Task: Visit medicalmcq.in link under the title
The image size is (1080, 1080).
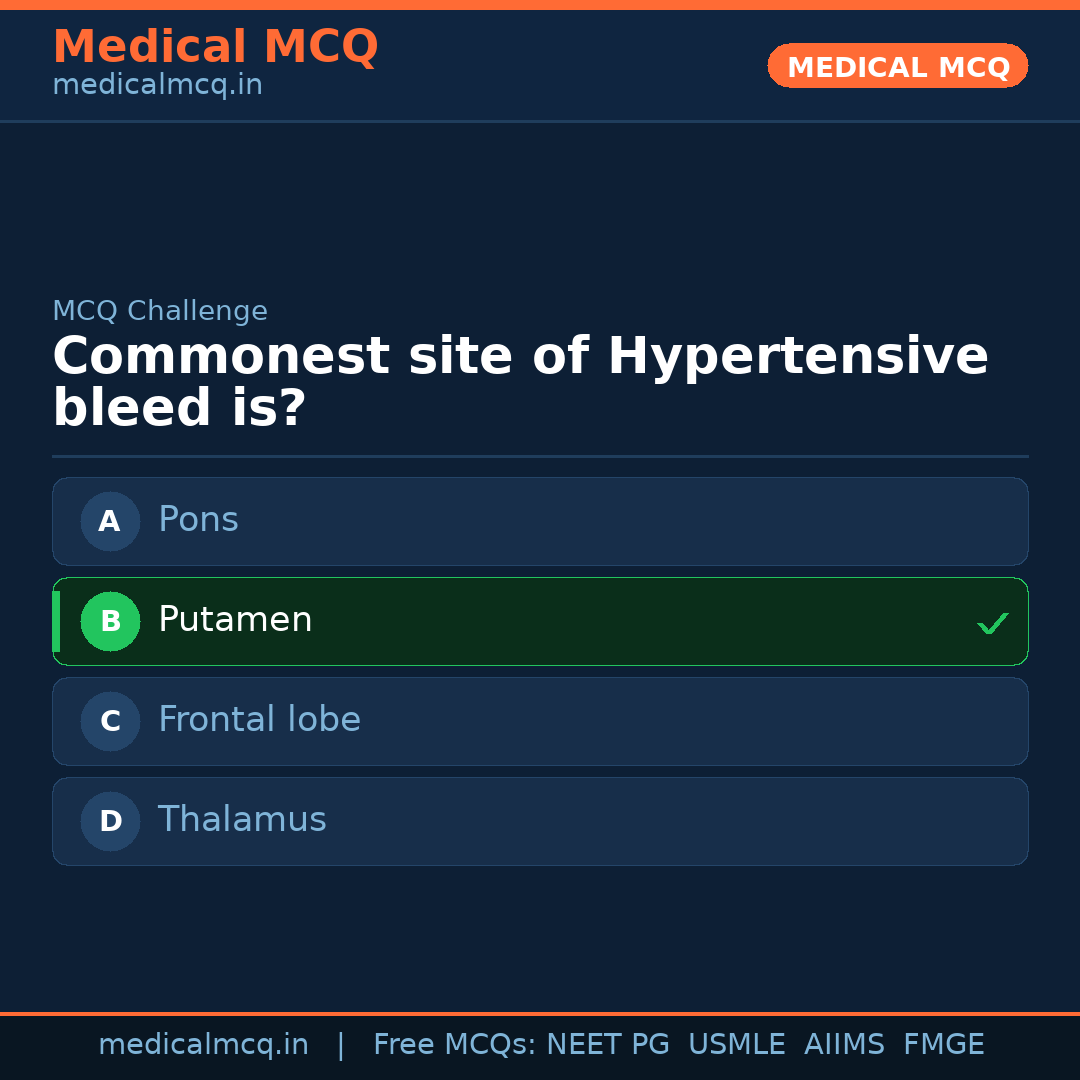Action: point(157,86)
